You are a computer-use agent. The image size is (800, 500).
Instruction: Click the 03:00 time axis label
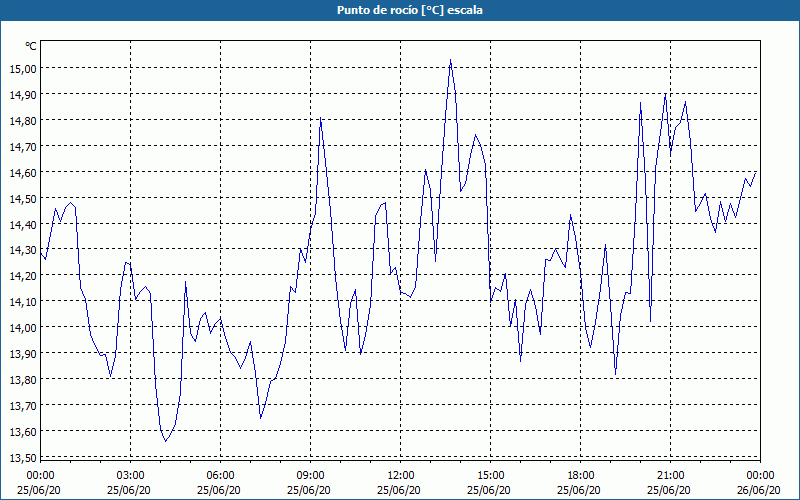click(131, 476)
